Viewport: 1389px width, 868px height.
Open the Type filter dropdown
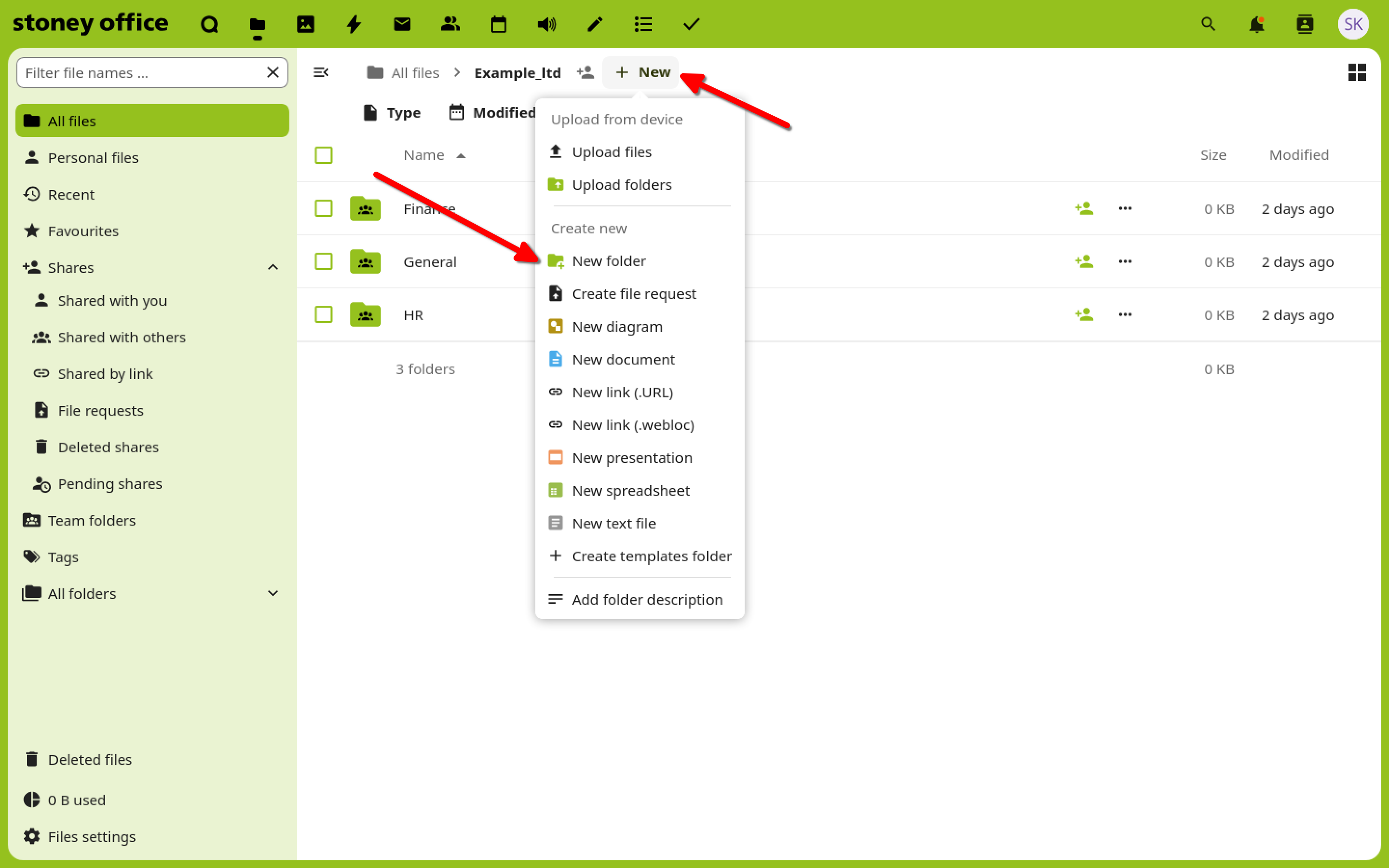tap(393, 112)
